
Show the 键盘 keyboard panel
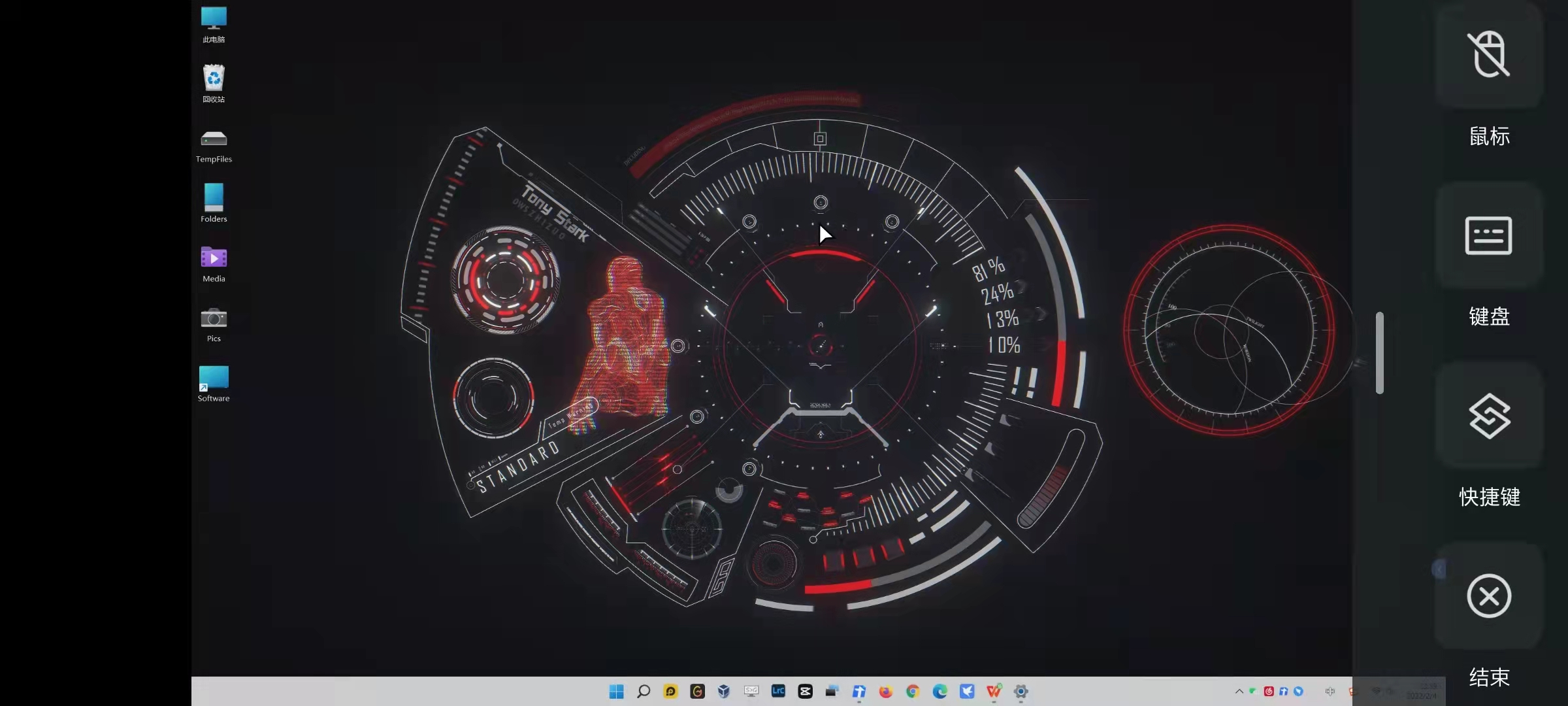pyautogui.click(x=1489, y=235)
